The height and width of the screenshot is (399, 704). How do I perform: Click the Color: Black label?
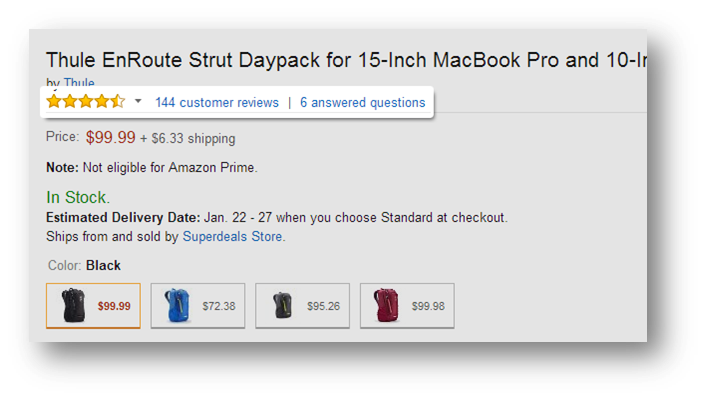(84, 265)
